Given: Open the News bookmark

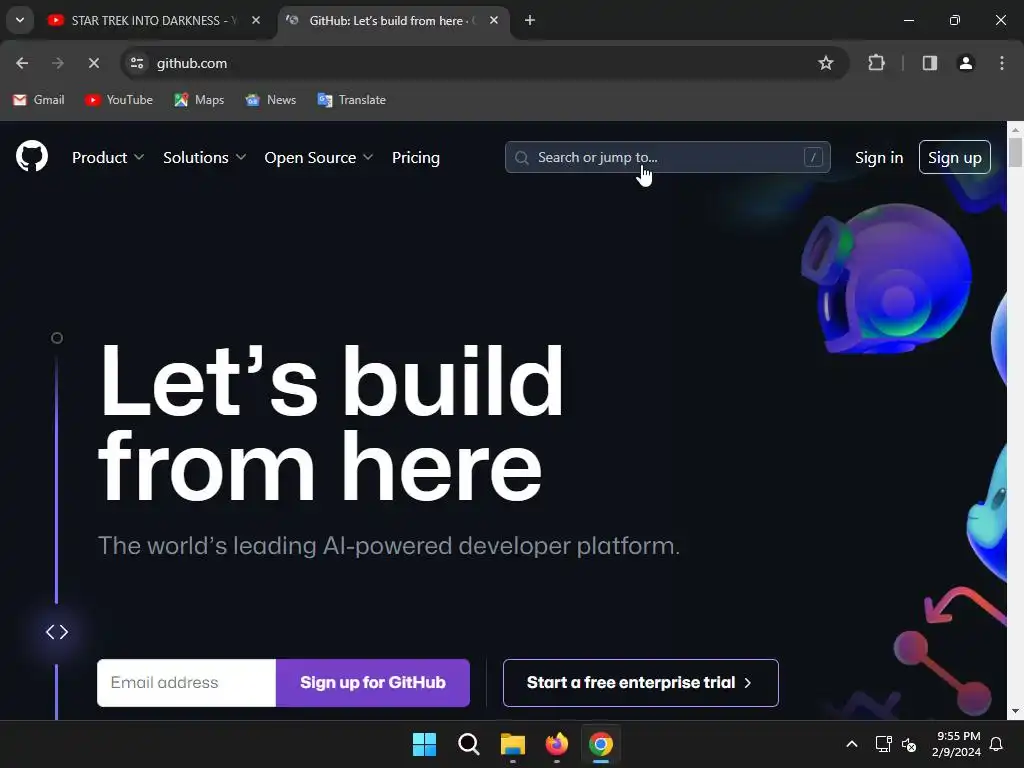Looking at the screenshot, I should coord(270,100).
